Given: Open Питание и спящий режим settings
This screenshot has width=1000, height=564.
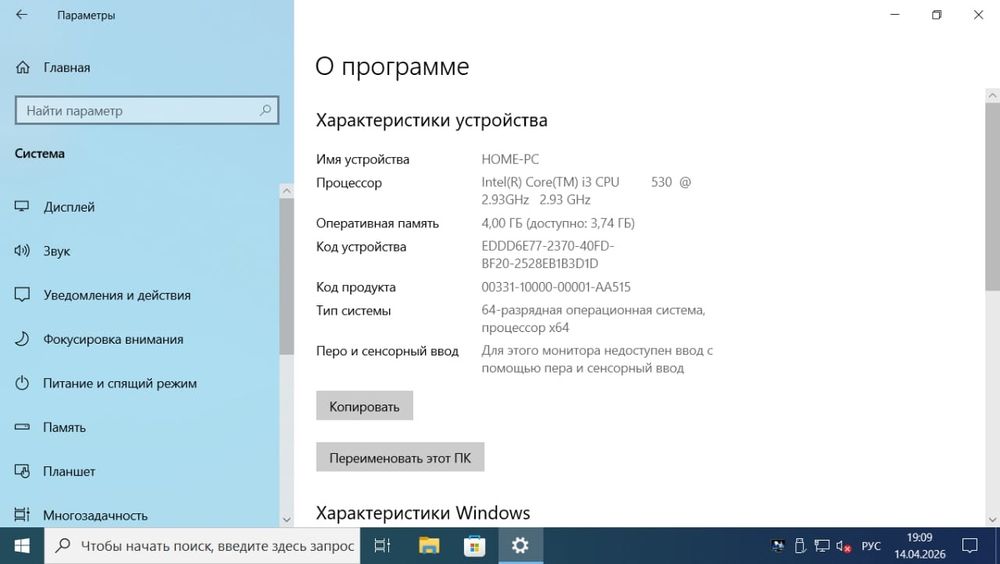Looking at the screenshot, I should pos(105,383).
